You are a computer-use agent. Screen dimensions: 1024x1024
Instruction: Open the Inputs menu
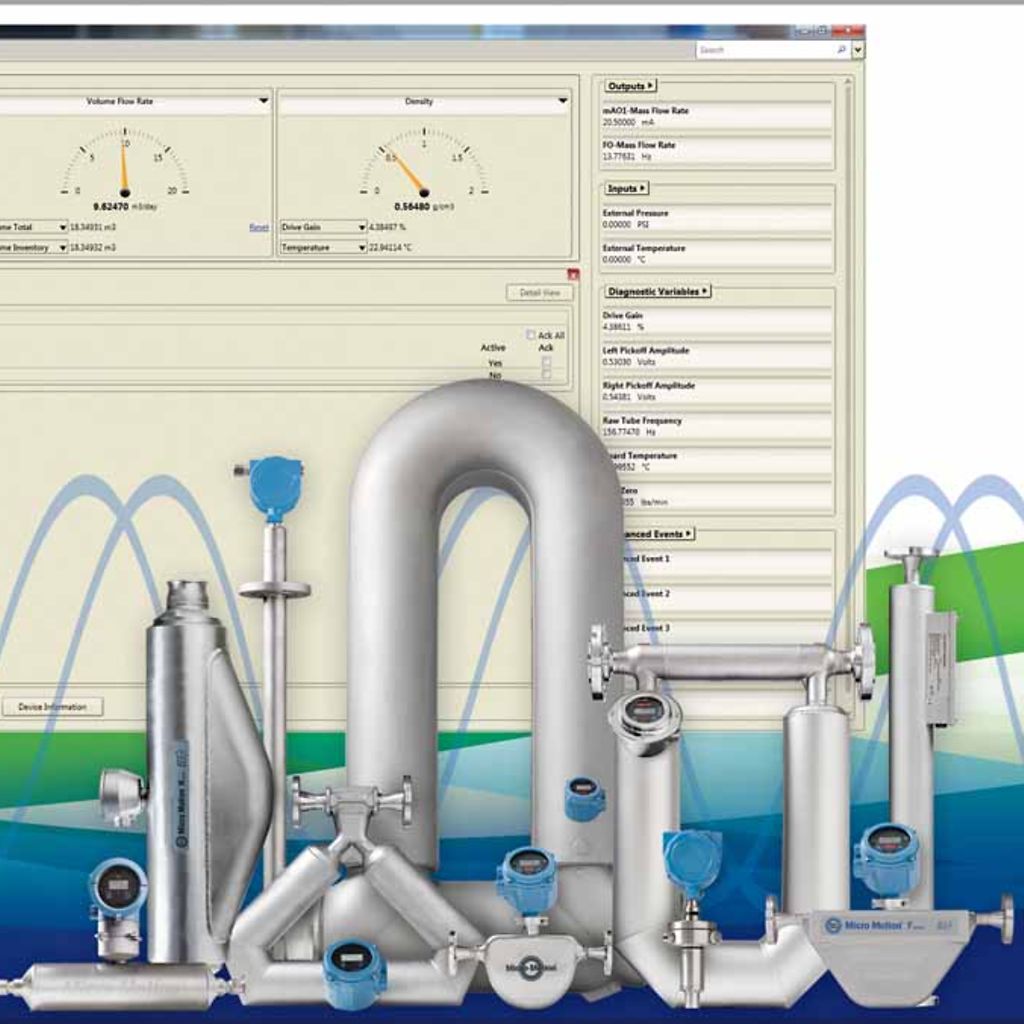[x=626, y=188]
